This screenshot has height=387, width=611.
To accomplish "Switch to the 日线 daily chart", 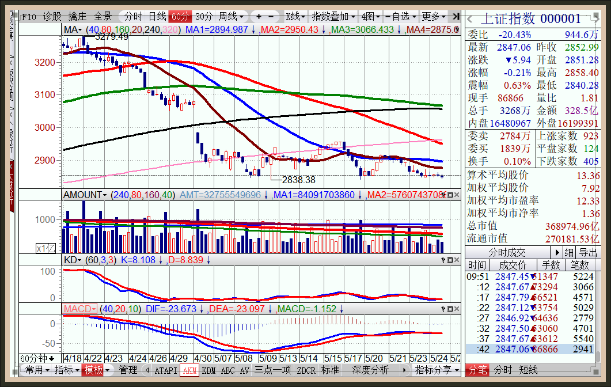I will (x=157, y=17).
